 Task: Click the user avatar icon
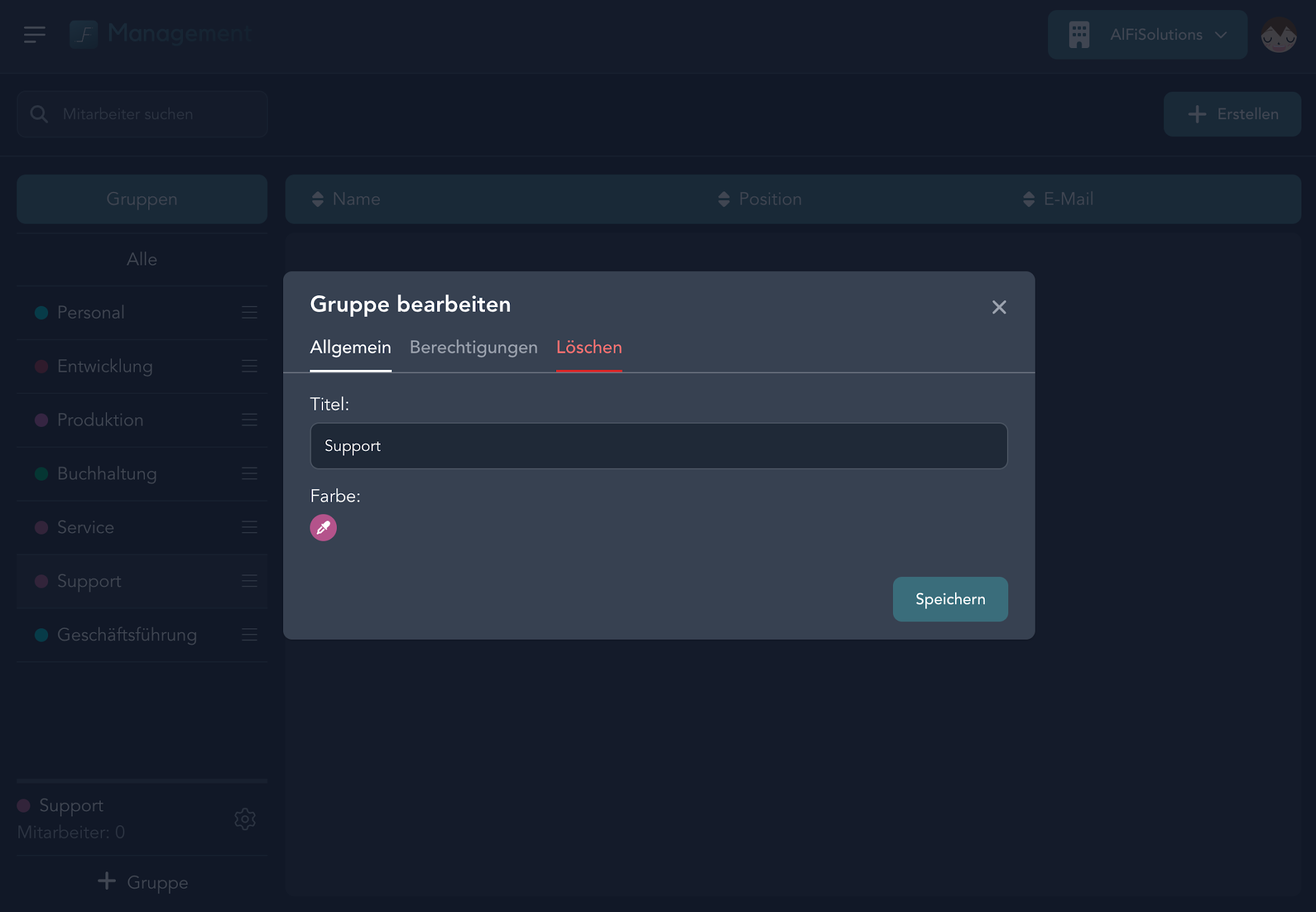point(1278,35)
